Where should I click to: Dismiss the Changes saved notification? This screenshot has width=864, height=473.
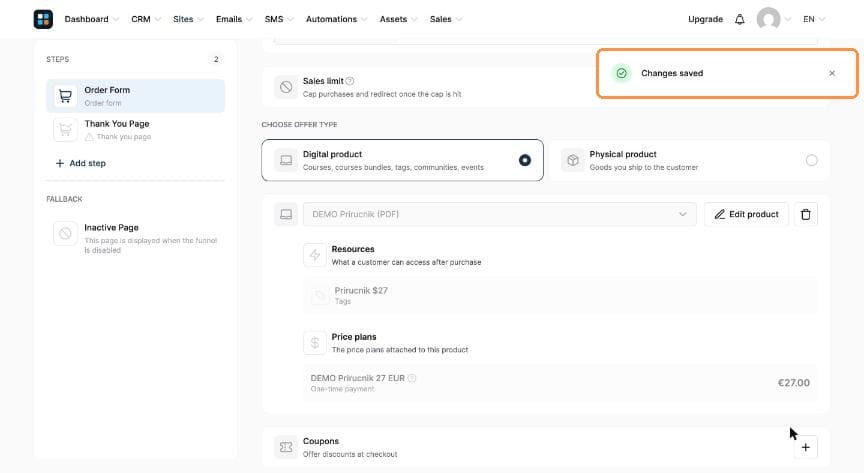[831, 73]
